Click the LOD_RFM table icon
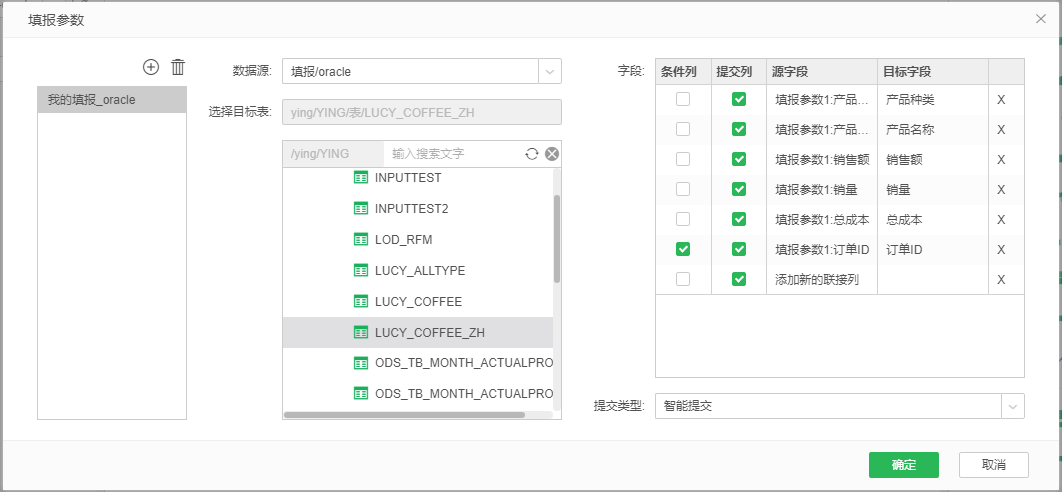The image size is (1062, 492). click(362, 239)
